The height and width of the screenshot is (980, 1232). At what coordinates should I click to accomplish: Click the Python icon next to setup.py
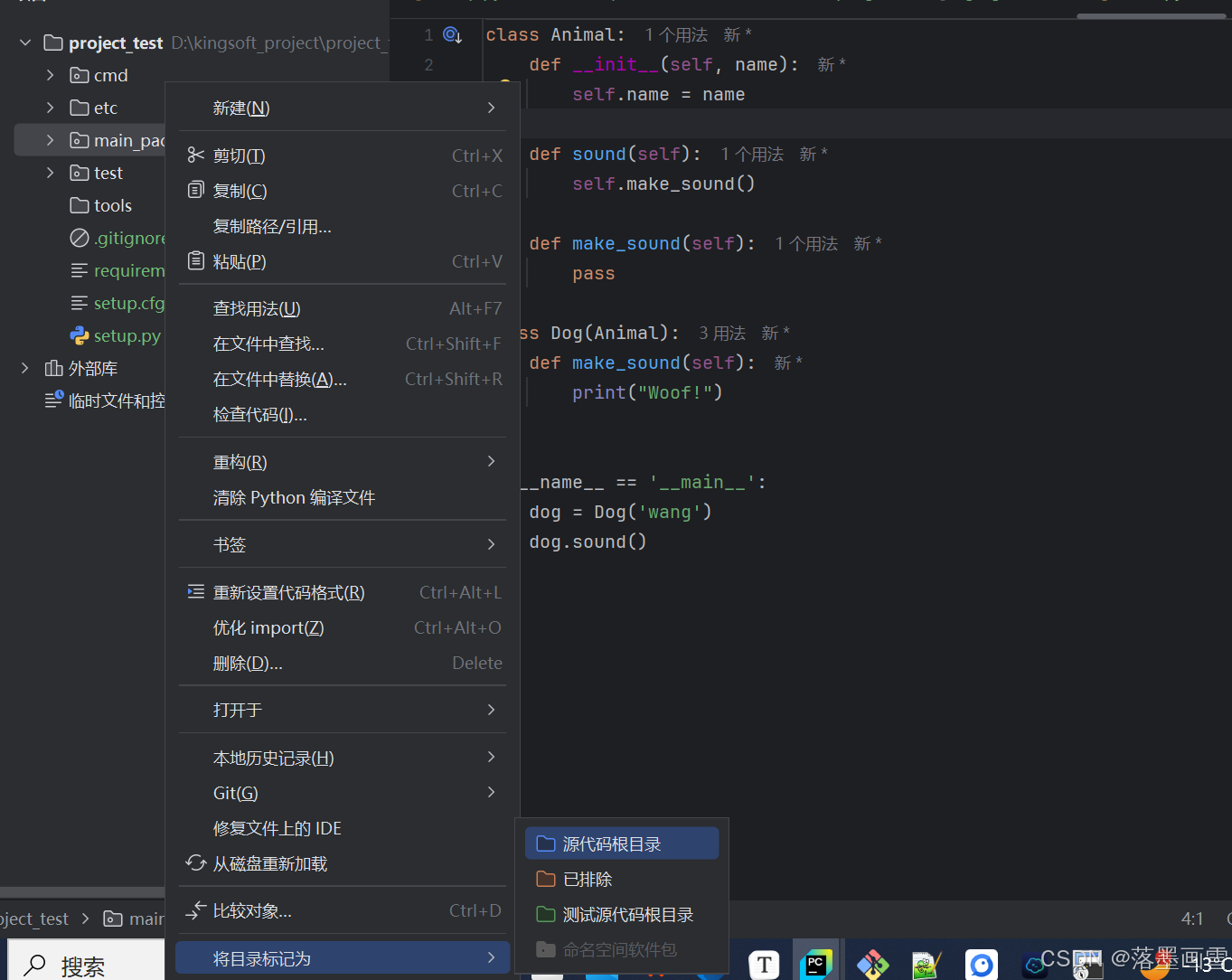pos(80,335)
